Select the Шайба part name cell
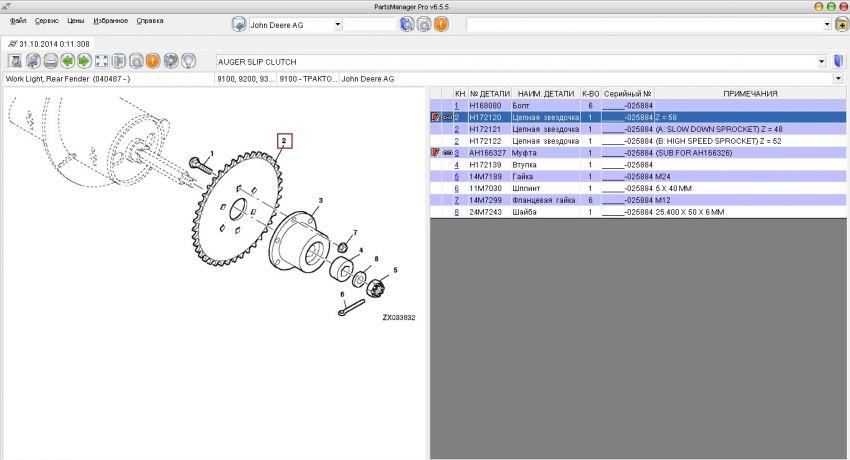The height and width of the screenshot is (460, 850). click(x=546, y=212)
